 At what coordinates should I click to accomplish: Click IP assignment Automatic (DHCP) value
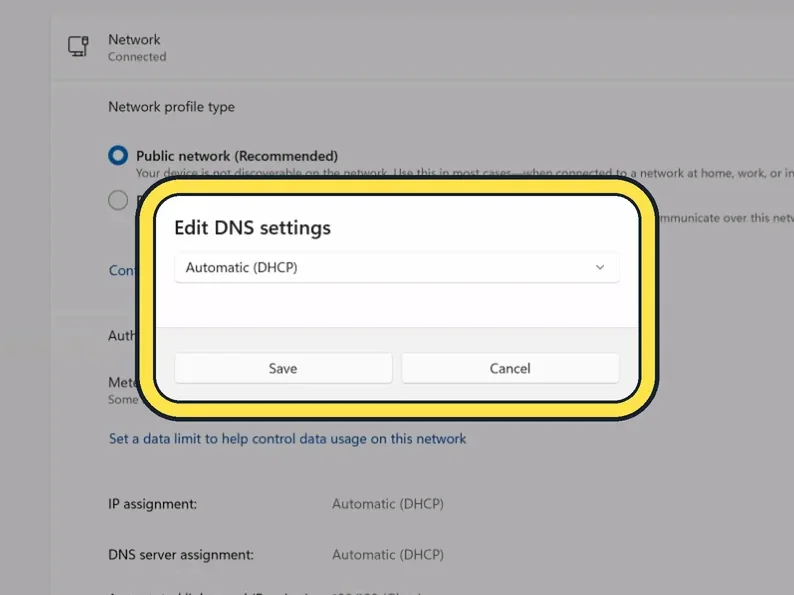tap(388, 504)
